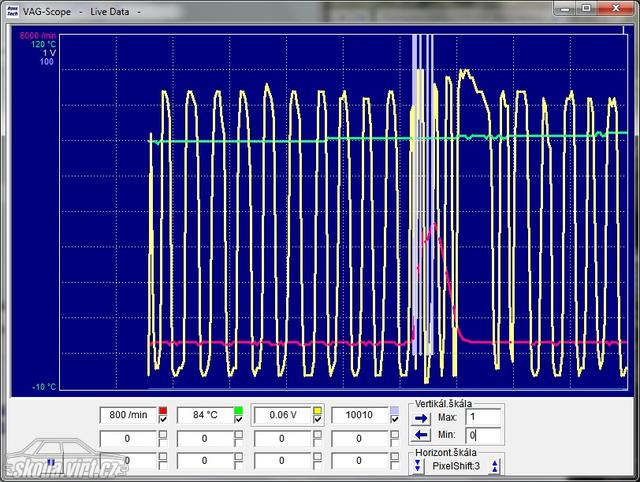Image resolution: width=640 pixels, height=482 pixels.
Task: Click the left arrow beside Min
Action: 421,435
